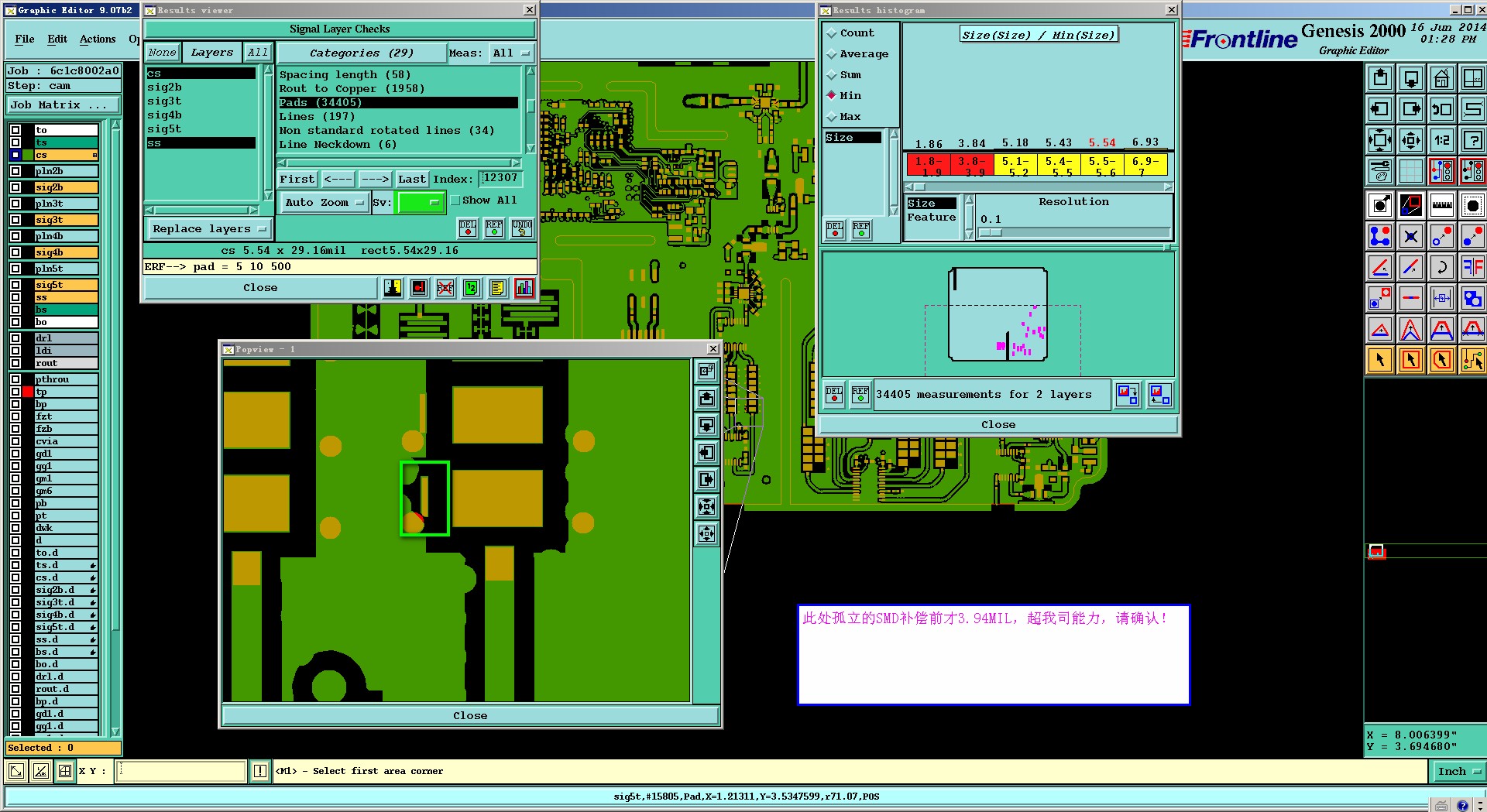Screen dimensions: 1487x812
Task: Close the Popview window via Close button
Action: click(x=470, y=716)
